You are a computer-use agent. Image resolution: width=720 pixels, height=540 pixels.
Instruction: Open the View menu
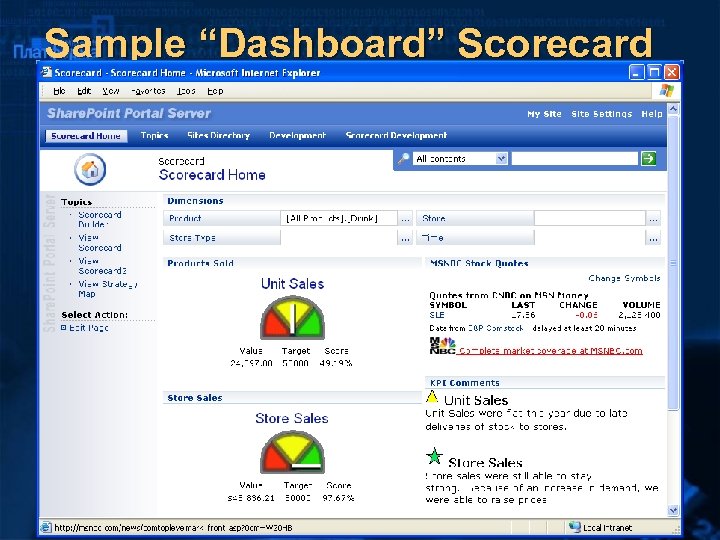(111, 91)
